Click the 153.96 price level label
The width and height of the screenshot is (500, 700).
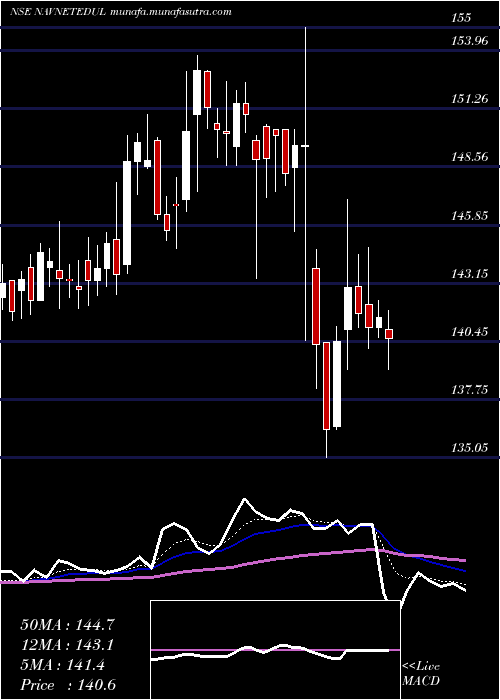[470, 41]
